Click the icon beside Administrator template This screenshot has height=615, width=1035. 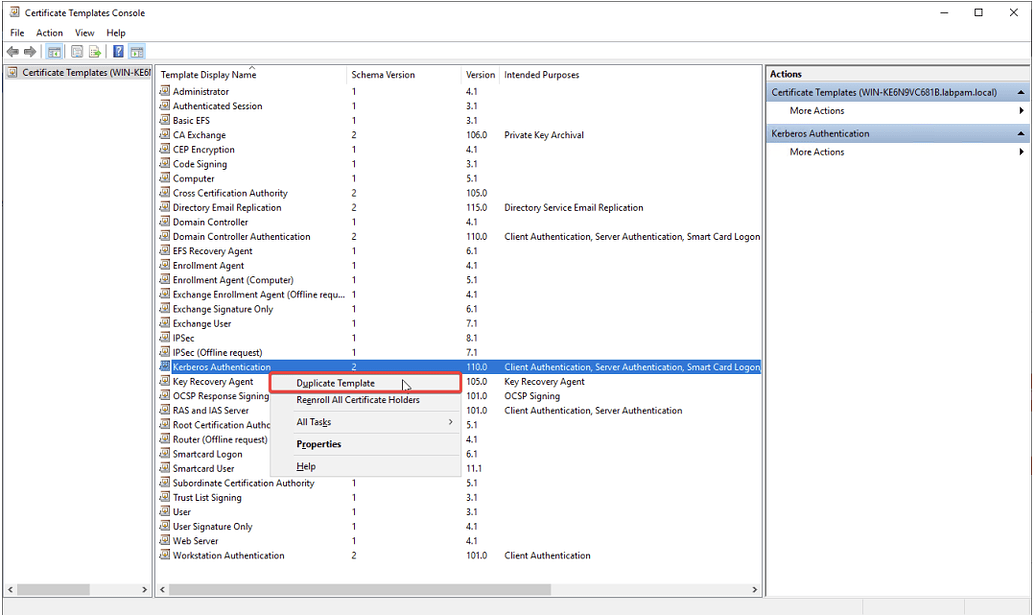(x=164, y=91)
